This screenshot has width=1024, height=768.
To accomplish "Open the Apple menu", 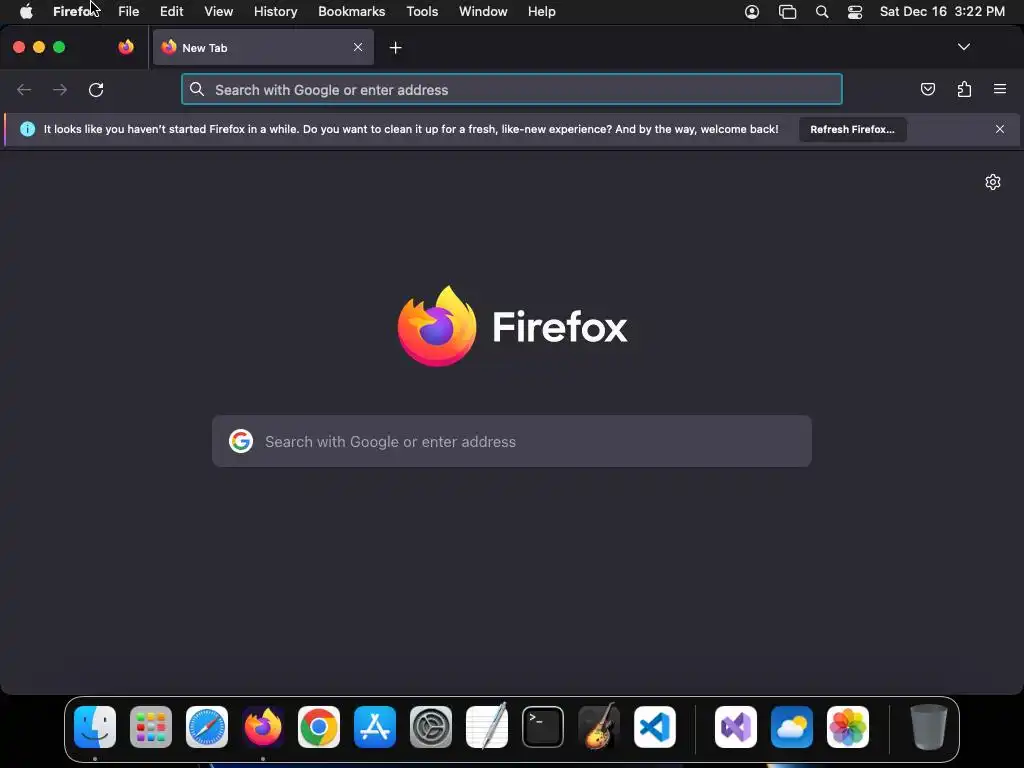I will 26,12.
